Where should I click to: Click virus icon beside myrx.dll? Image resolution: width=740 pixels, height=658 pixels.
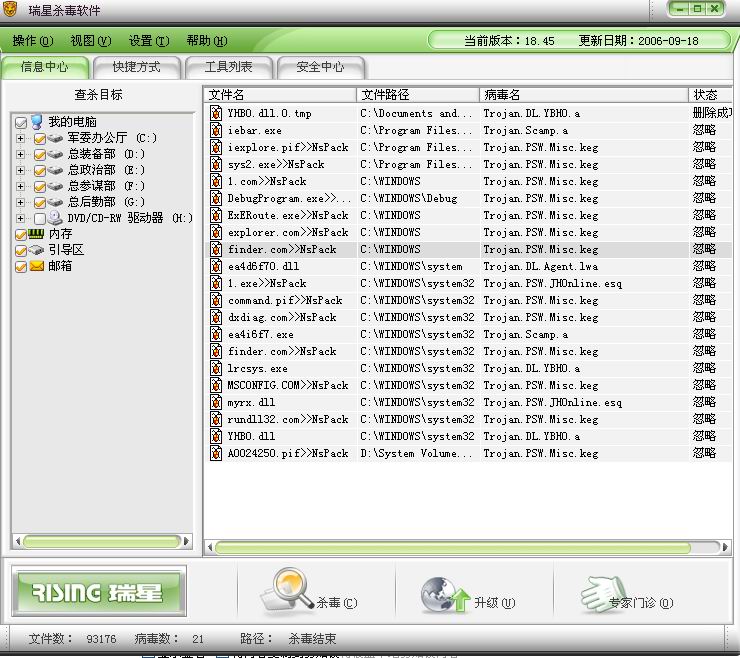216,402
